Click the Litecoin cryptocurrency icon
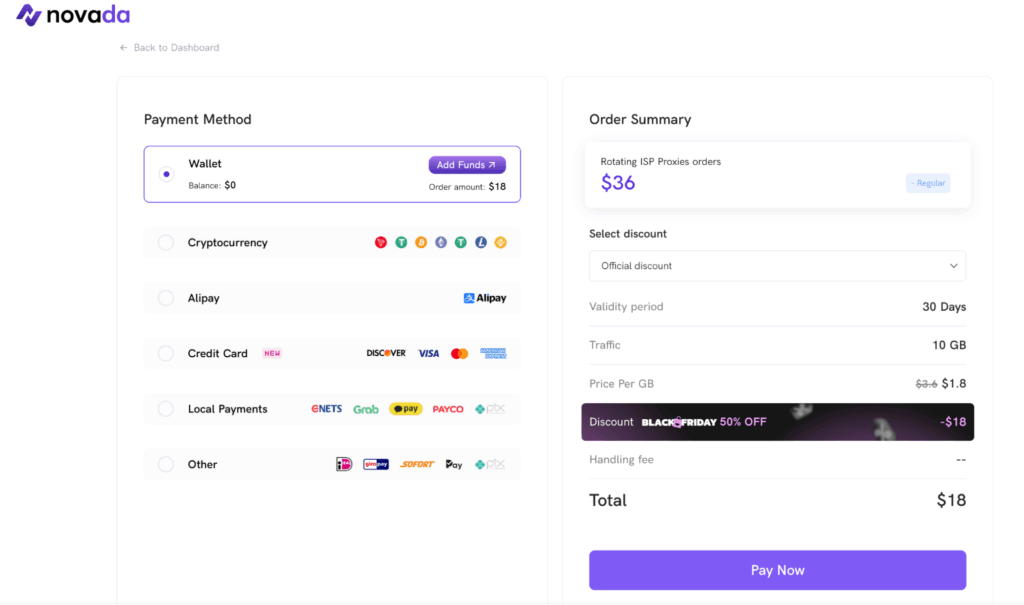This screenshot has height=605, width=1024. pyautogui.click(x=480, y=242)
